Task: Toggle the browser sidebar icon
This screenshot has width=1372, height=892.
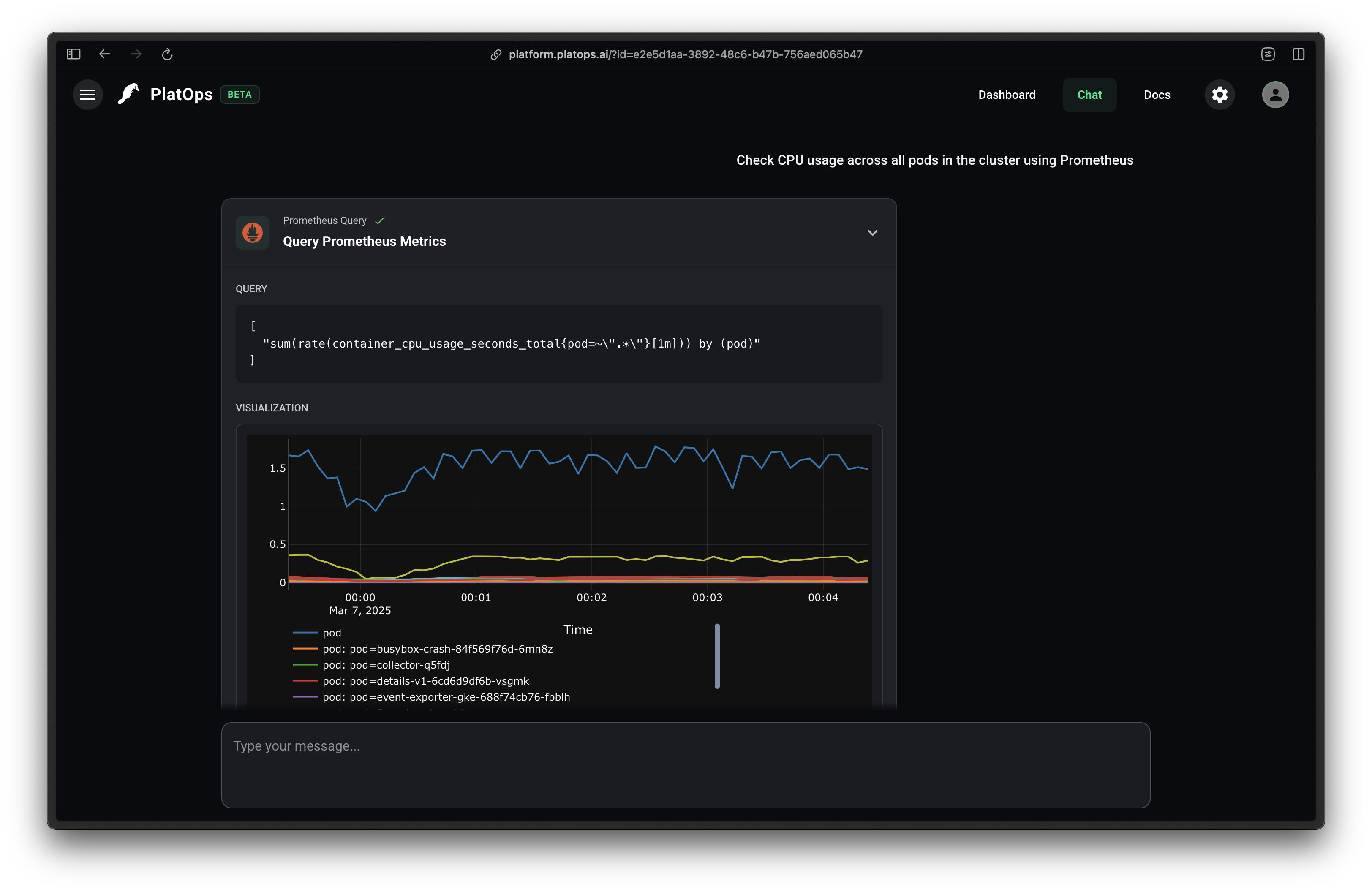Action: pyautogui.click(x=73, y=54)
